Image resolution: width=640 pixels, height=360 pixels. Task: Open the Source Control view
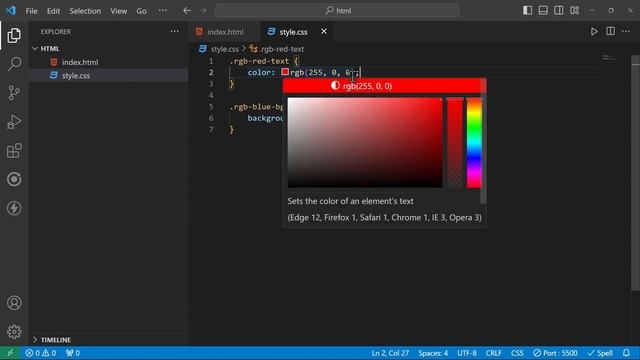click(14, 93)
